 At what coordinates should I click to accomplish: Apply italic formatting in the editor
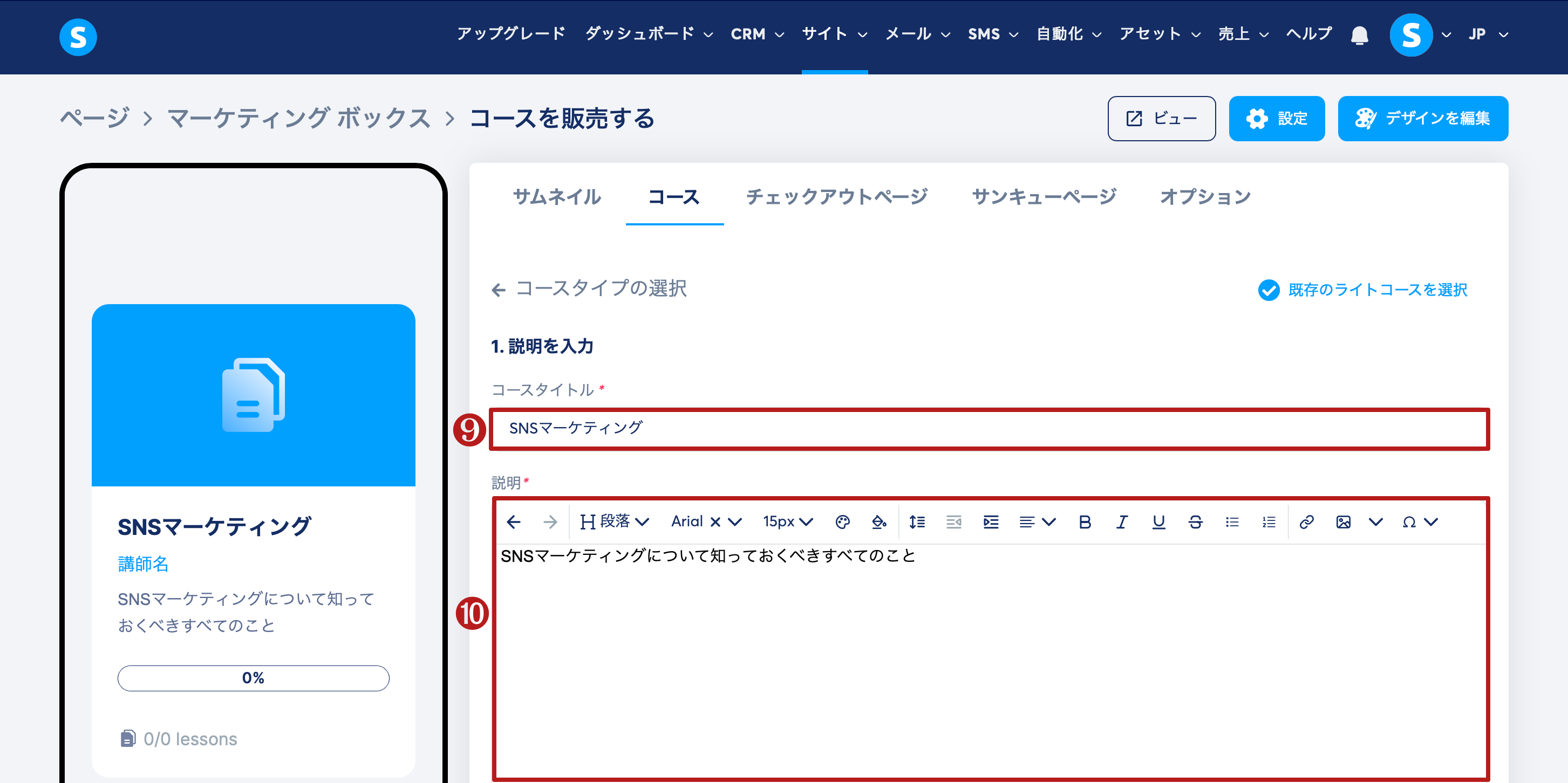click(x=1121, y=522)
